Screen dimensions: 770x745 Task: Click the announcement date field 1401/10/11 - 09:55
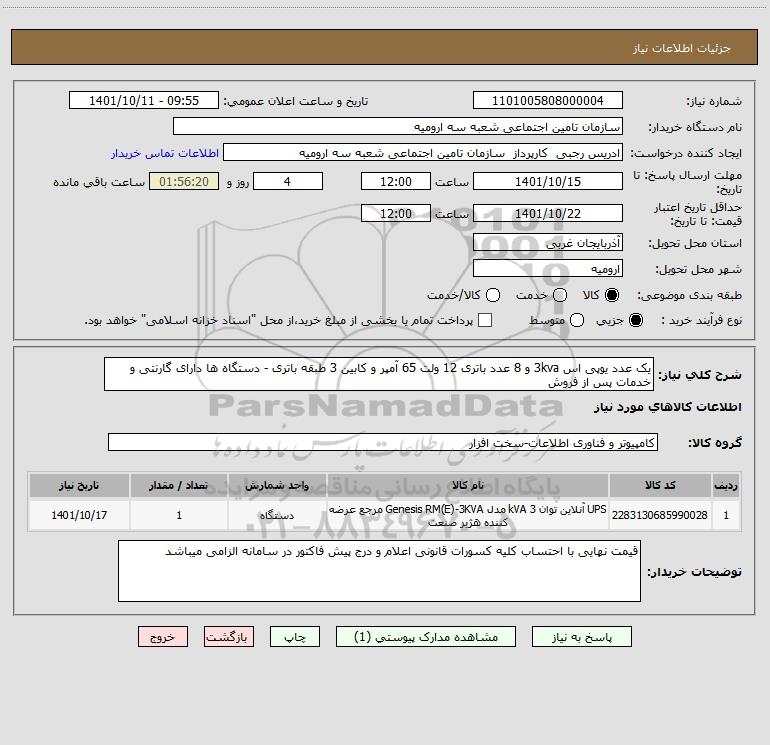144,101
